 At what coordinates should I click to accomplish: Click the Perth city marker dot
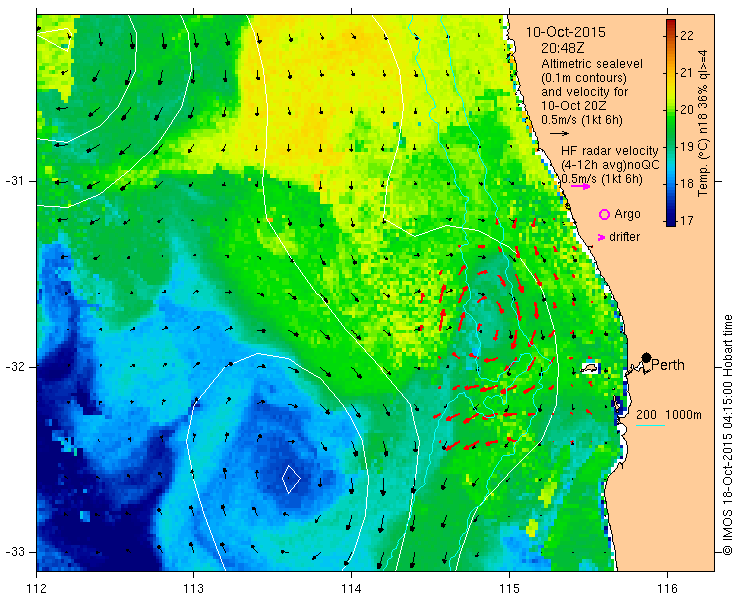(647, 357)
